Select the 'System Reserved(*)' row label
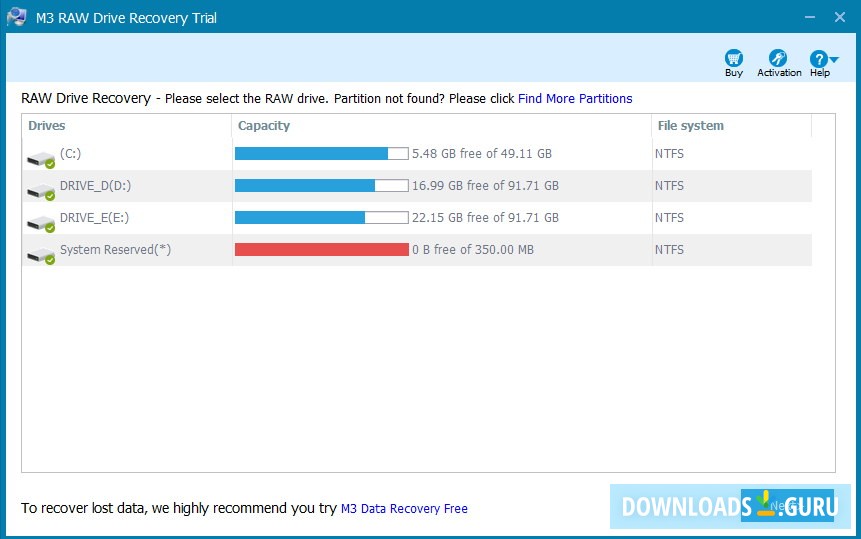The height and width of the screenshot is (539, 861). pos(115,250)
